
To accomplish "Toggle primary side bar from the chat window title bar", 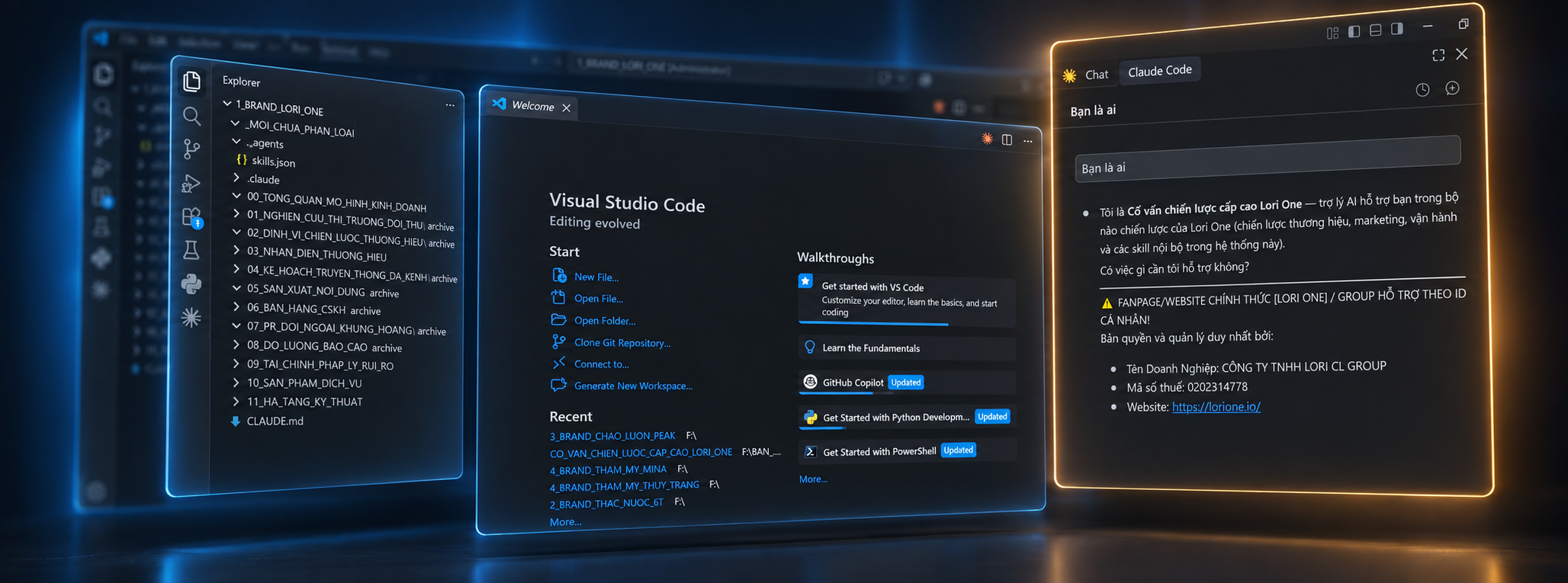I will [1354, 32].
